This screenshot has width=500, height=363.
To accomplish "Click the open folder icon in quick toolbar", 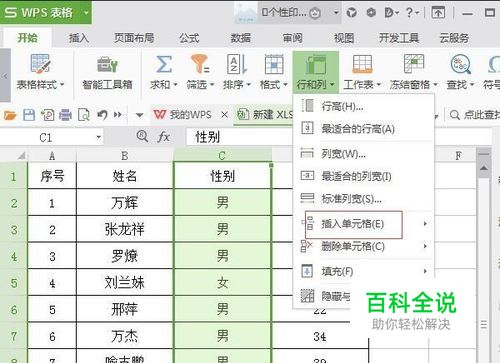I will [10, 115].
